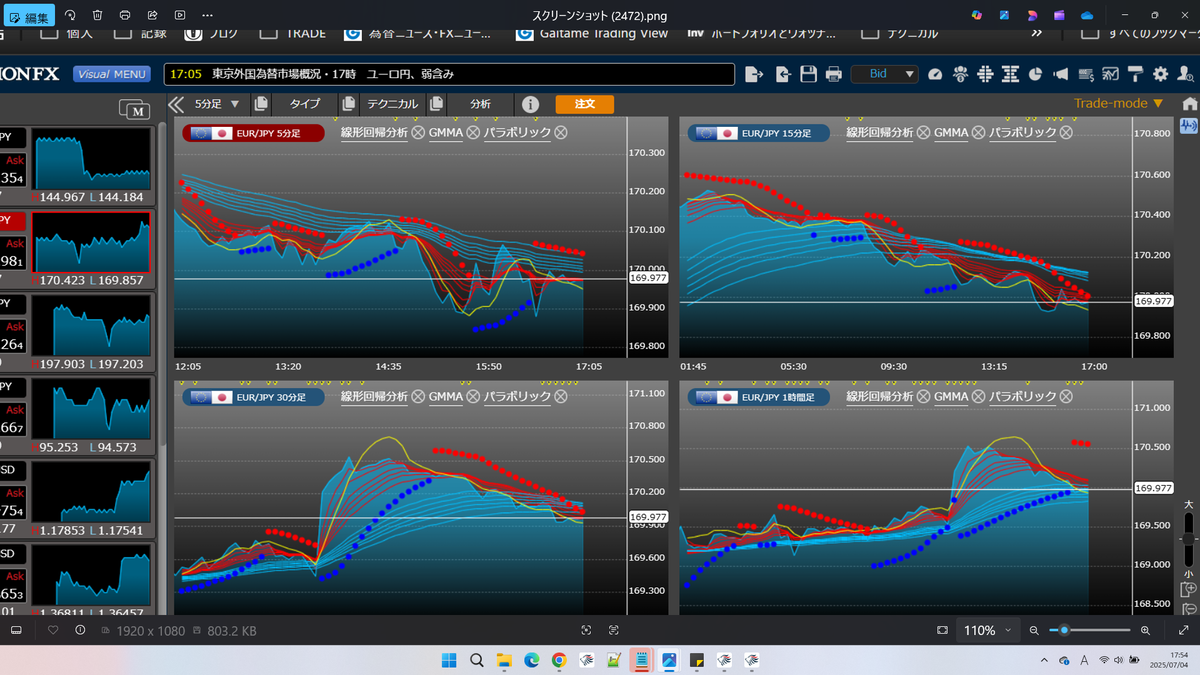Remove GMMA from EUR/JPY 1時間足 chart
The image size is (1200, 675).
978,397
